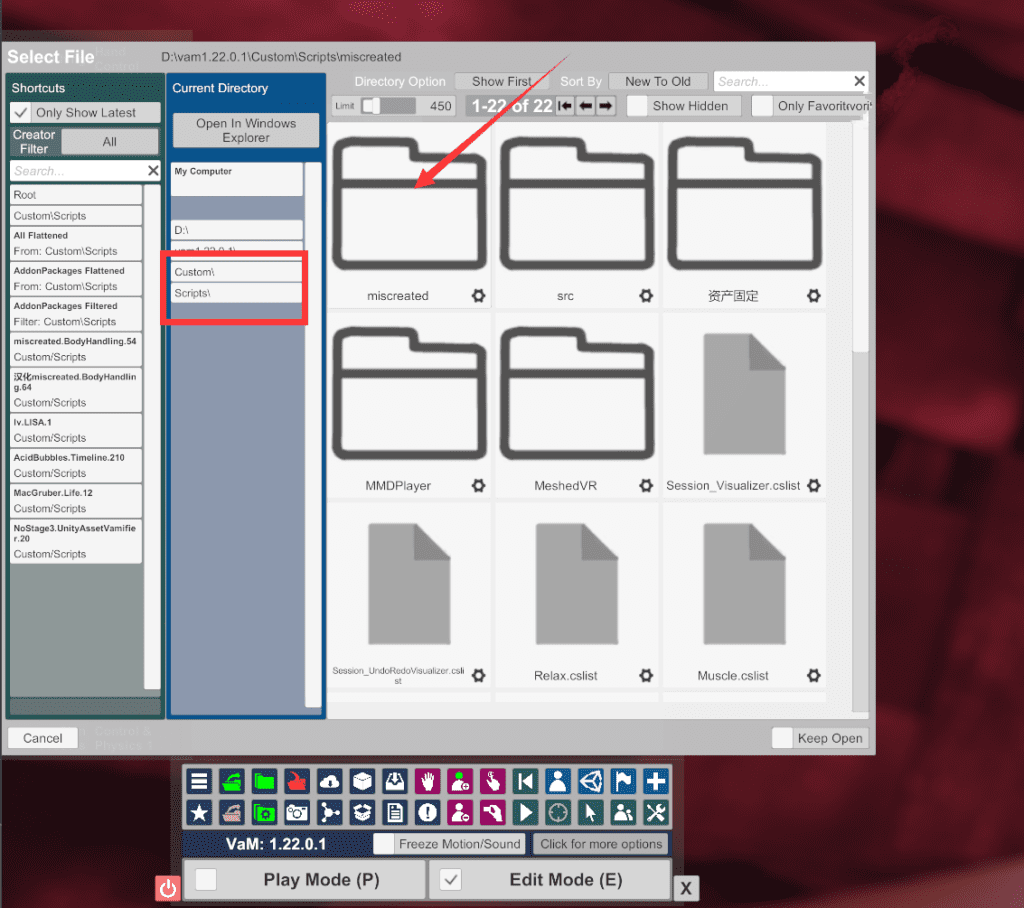Open the Sort By 'New To Old' dropdown

tap(657, 82)
